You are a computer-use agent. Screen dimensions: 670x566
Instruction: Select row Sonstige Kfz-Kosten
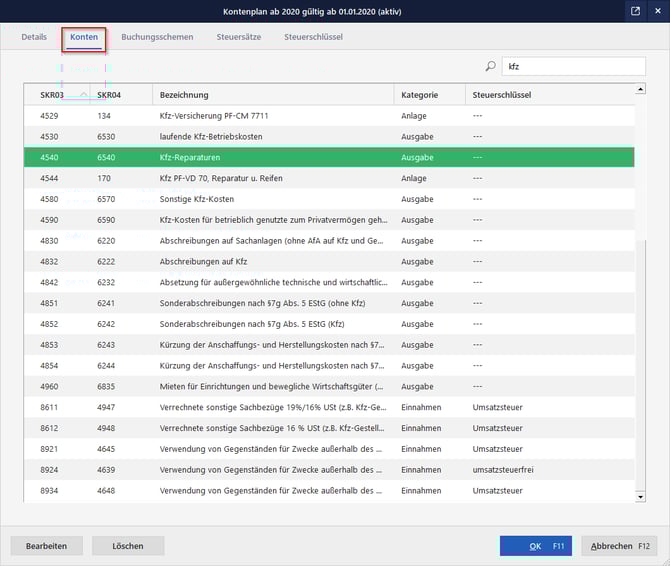329,199
